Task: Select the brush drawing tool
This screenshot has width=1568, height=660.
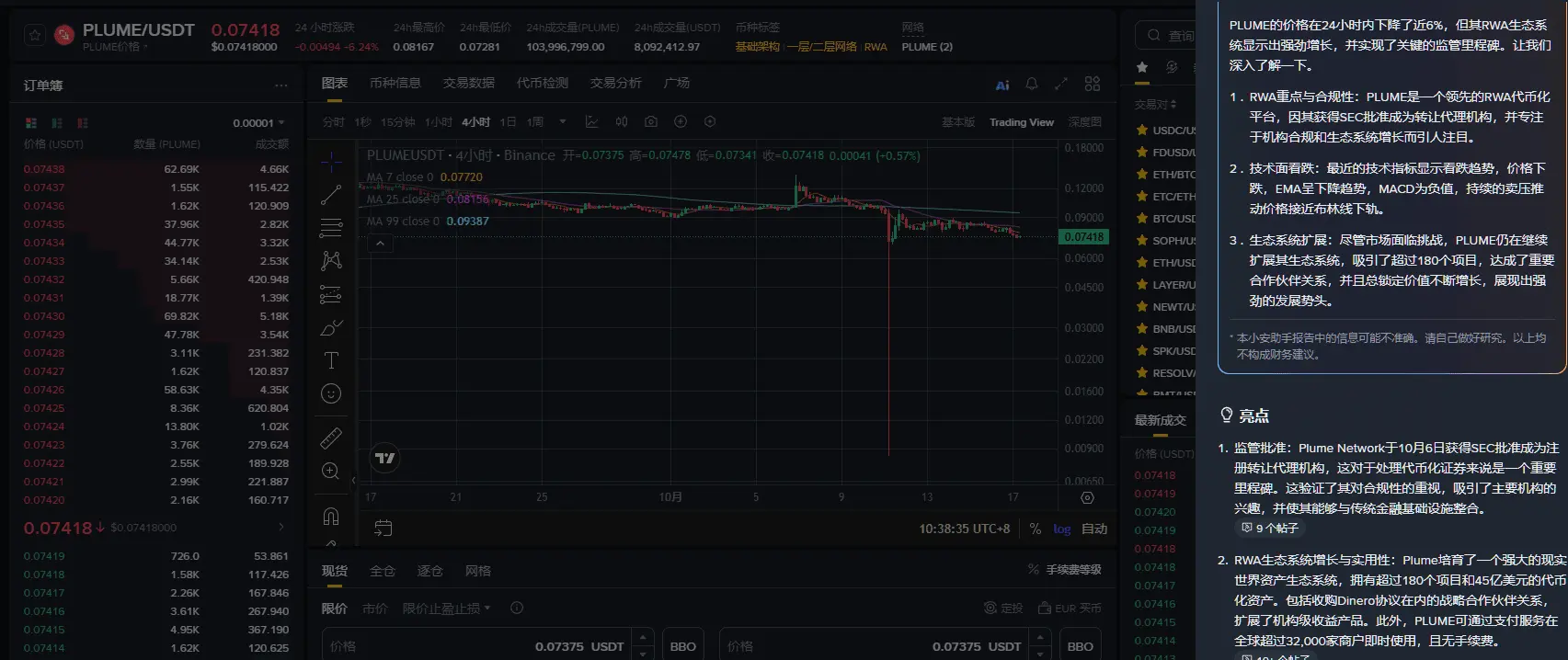Action: pyautogui.click(x=331, y=327)
